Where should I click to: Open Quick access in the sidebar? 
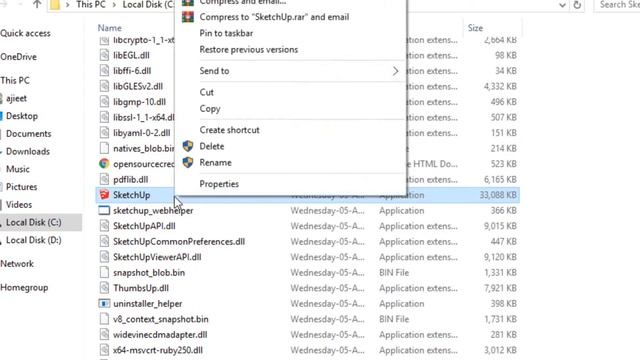(25, 33)
